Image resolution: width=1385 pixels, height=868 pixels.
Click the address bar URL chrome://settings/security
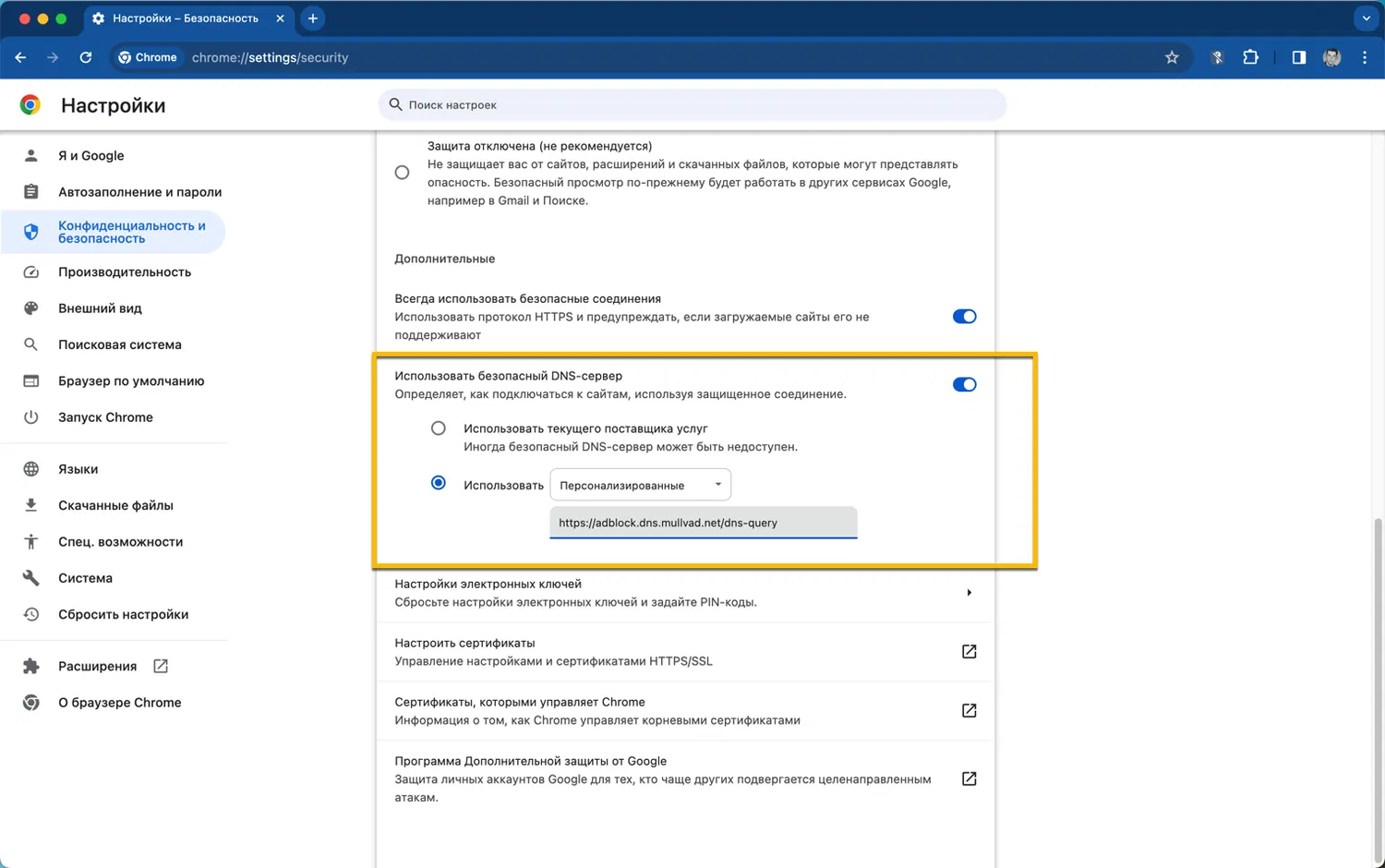[270, 57]
